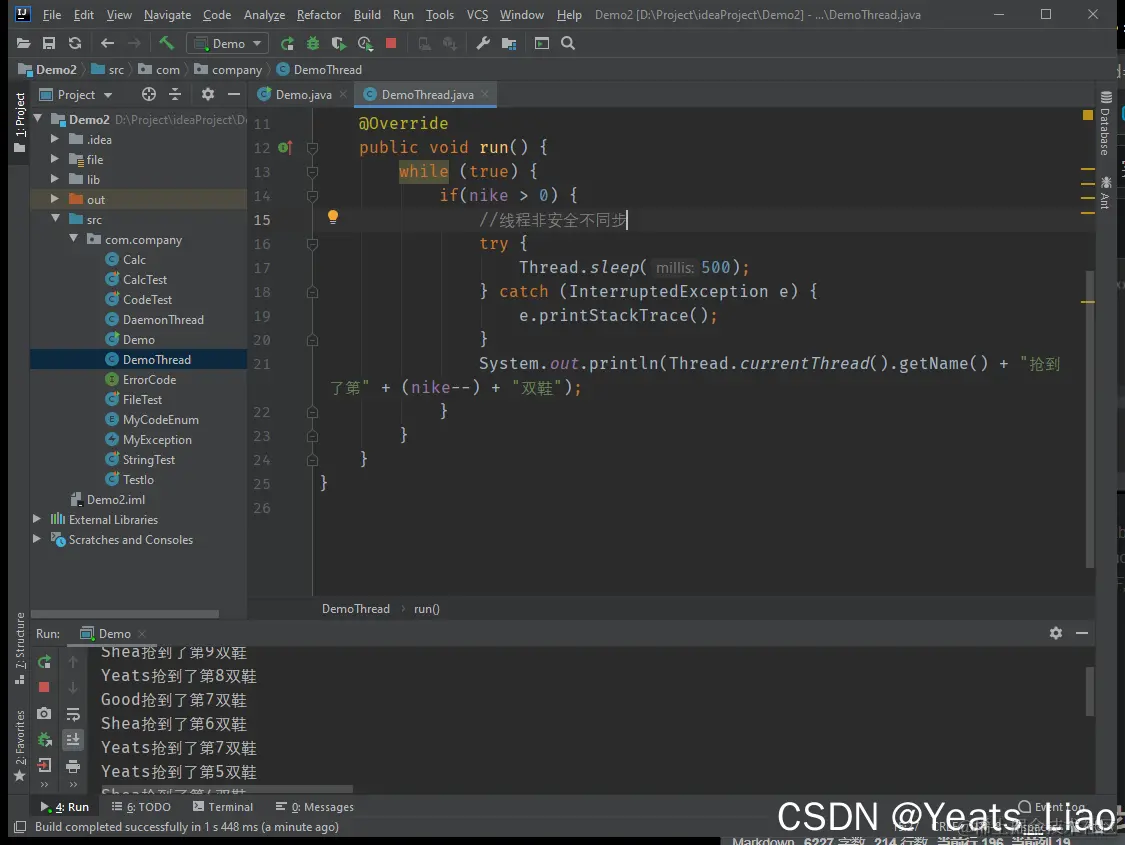Fold the run() method at line 12
This screenshot has width=1125, height=845.
coord(312,148)
